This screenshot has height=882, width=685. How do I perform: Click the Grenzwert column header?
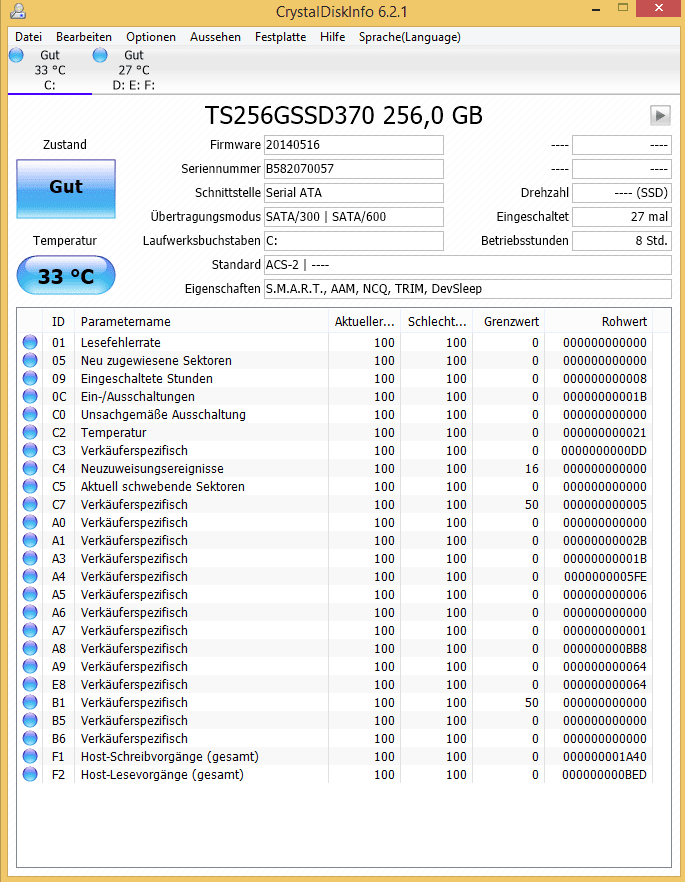508,322
